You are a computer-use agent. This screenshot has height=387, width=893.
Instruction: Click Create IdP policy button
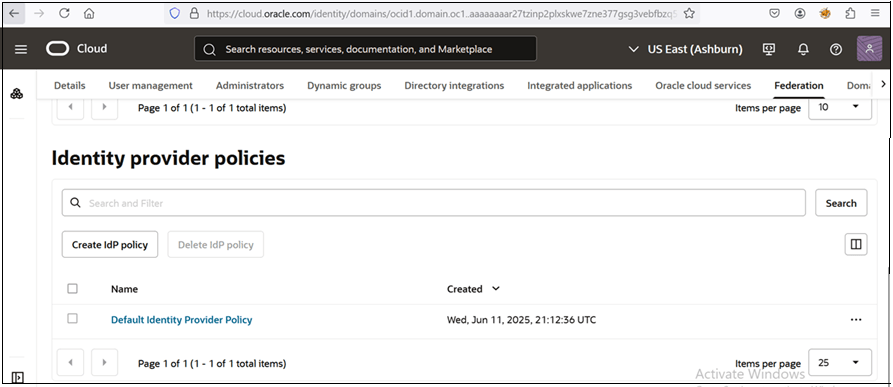[x=110, y=245]
